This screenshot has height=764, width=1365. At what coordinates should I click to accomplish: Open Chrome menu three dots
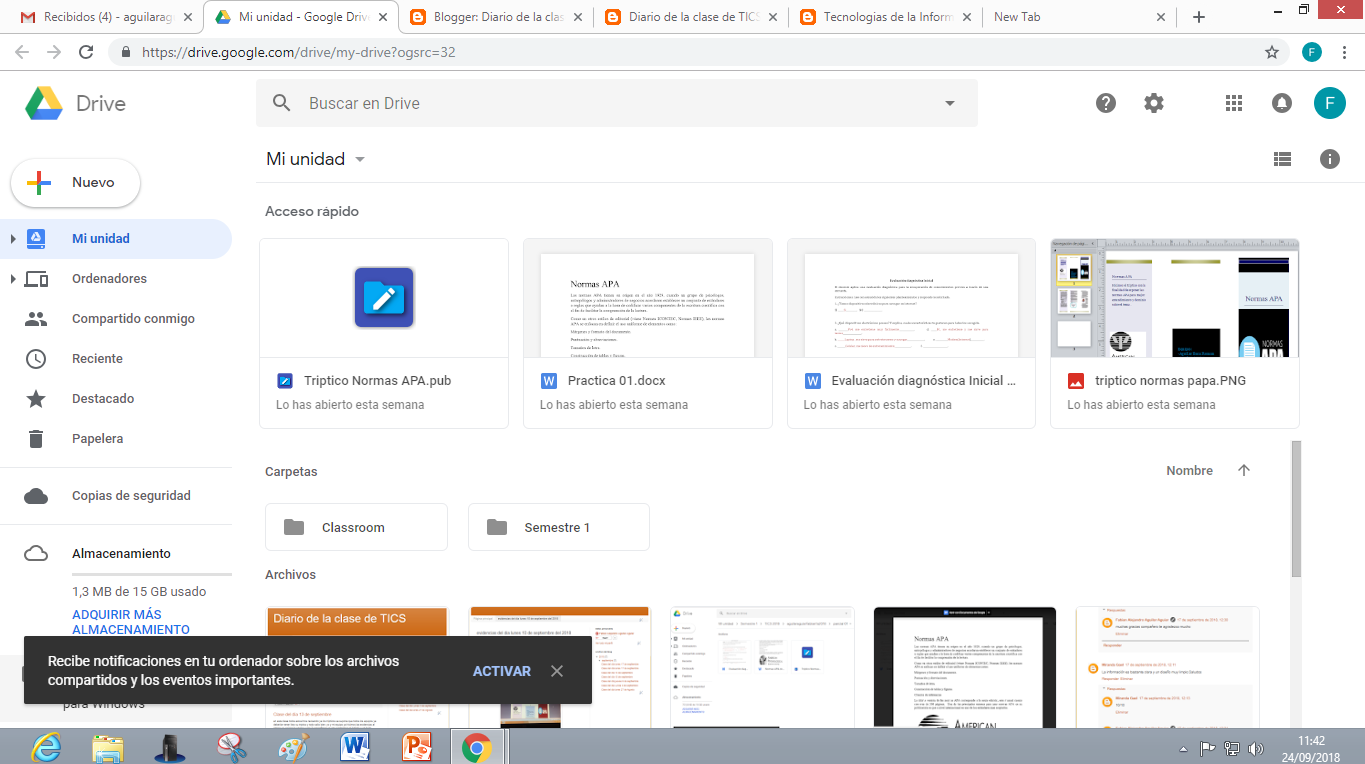[x=1346, y=52]
